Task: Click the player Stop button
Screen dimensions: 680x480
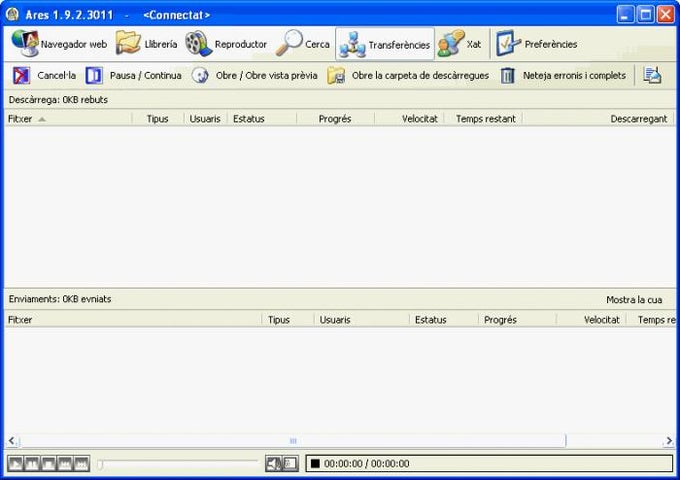Action: point(48,464)
